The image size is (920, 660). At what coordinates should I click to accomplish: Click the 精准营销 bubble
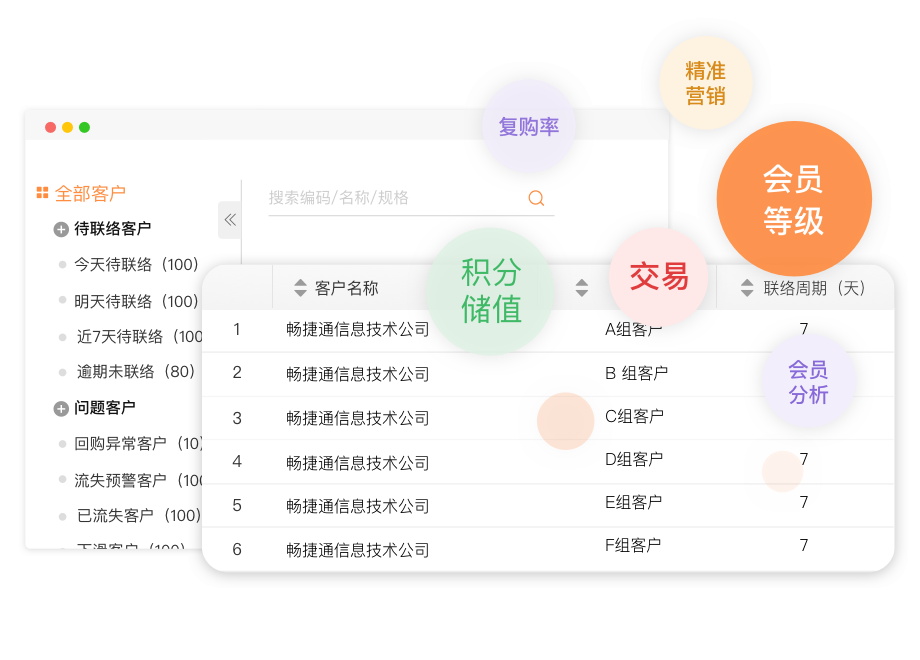705,83
